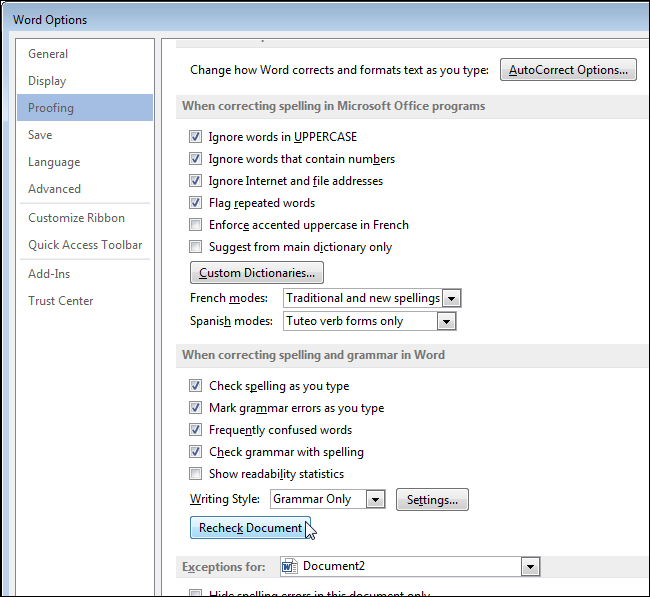Open the French modes dropdown

[x=451, y=298]
